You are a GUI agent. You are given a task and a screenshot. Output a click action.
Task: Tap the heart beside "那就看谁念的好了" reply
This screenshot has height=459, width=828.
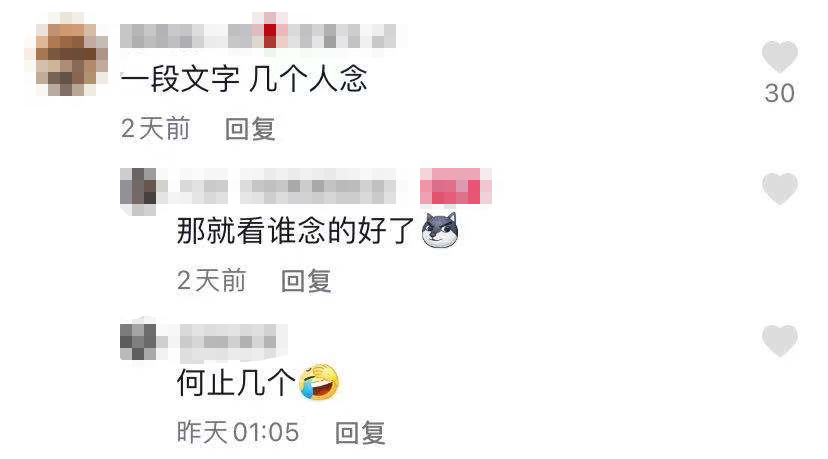[779, 188]
